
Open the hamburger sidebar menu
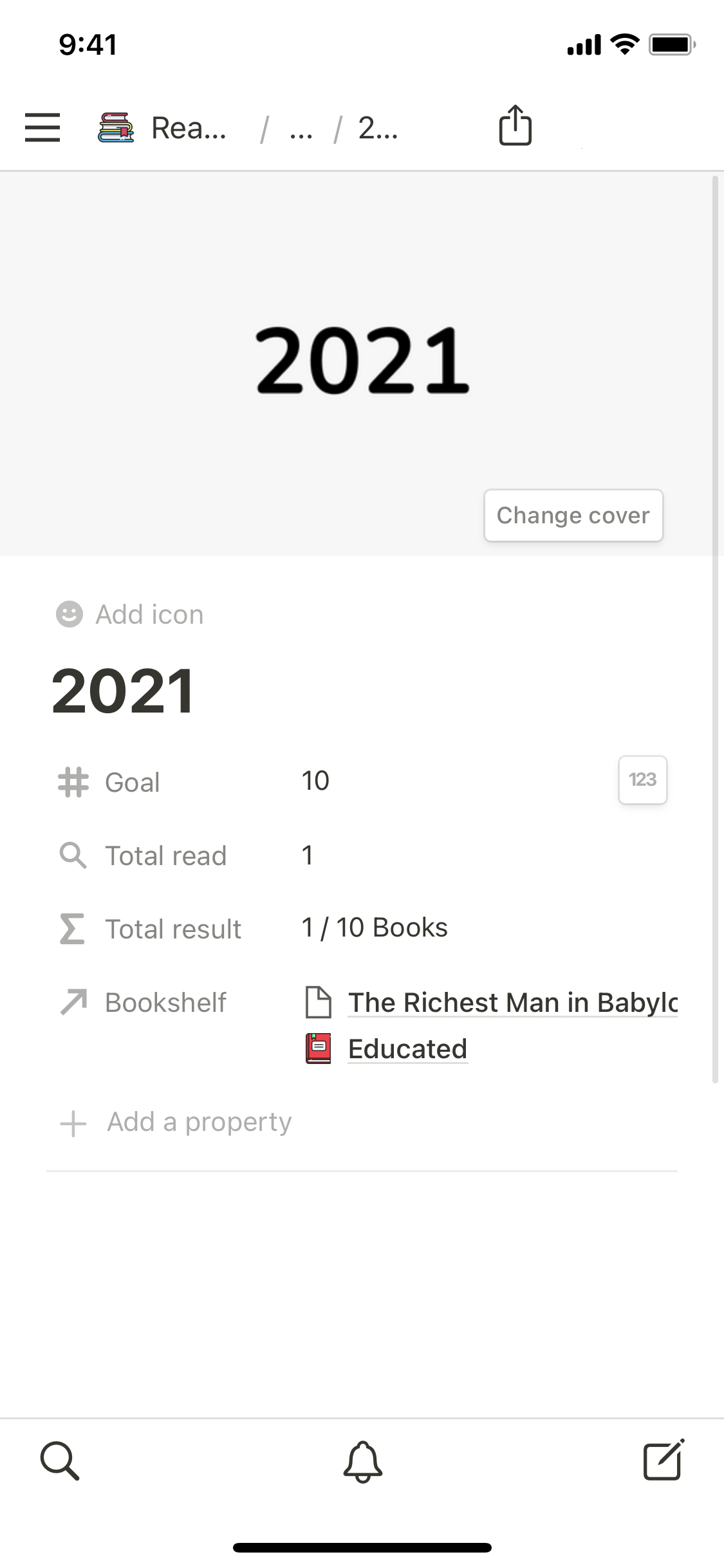42,127
